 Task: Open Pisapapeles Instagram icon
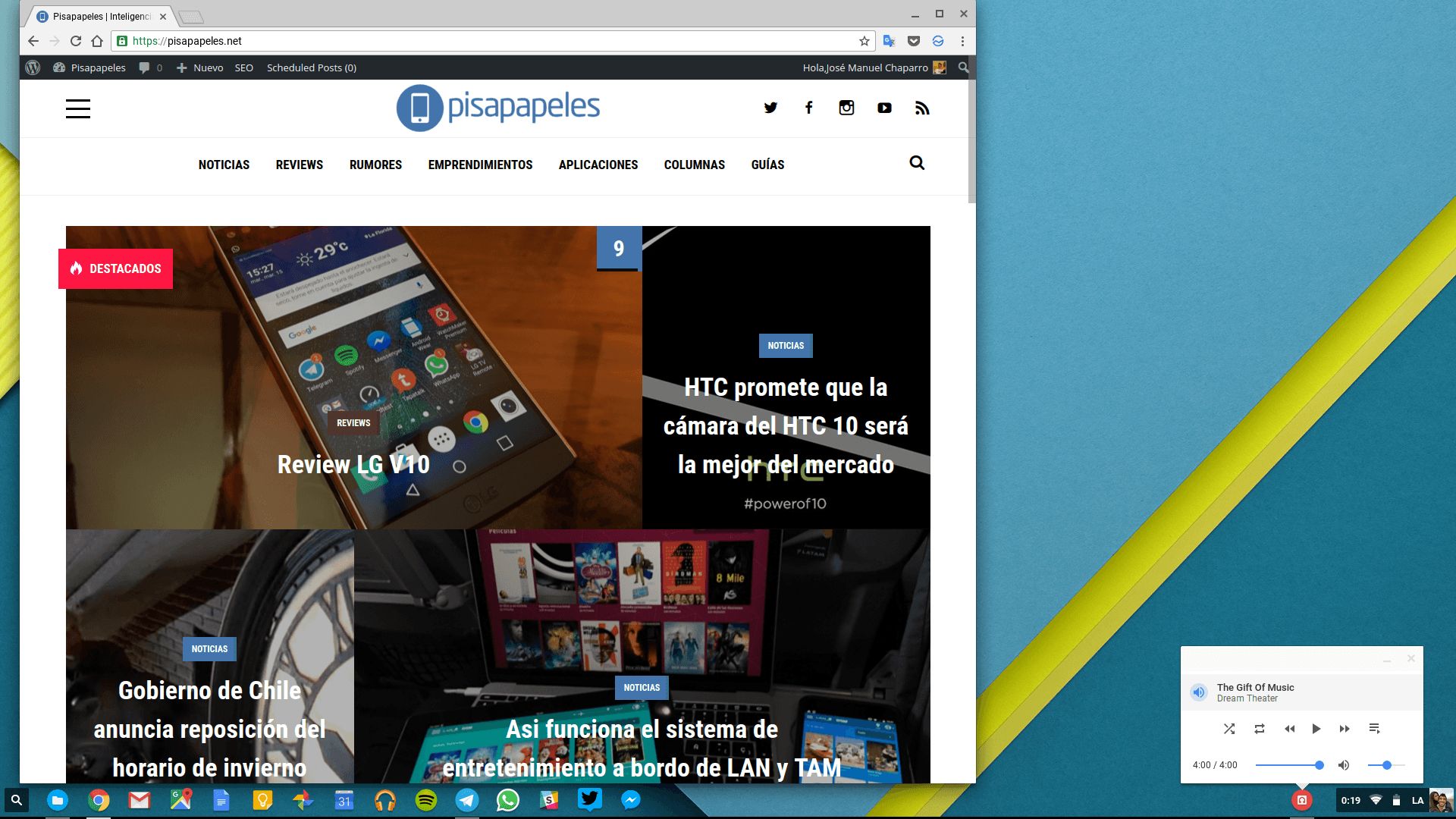point(846,108)
